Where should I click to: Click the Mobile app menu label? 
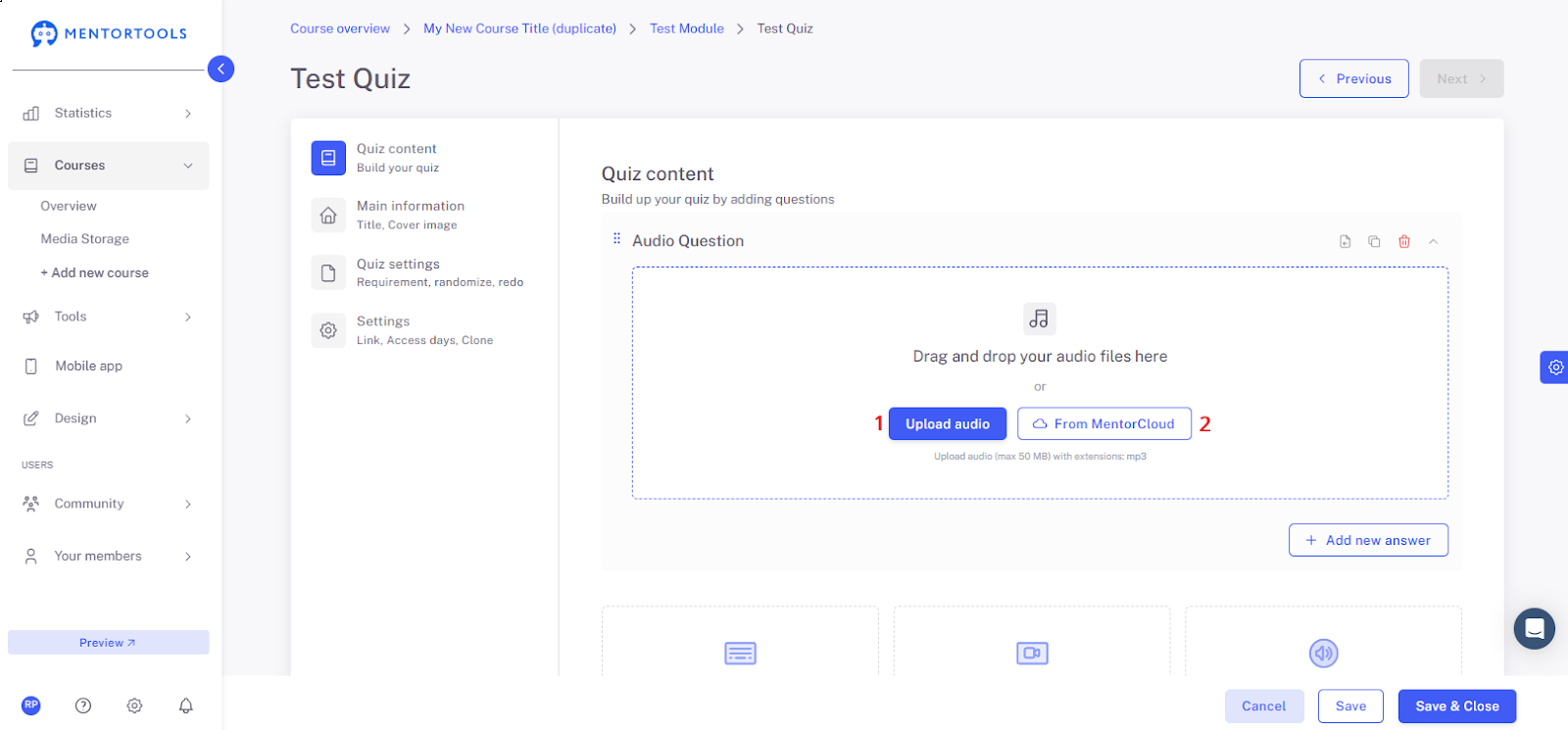click(x=89, y=366)
